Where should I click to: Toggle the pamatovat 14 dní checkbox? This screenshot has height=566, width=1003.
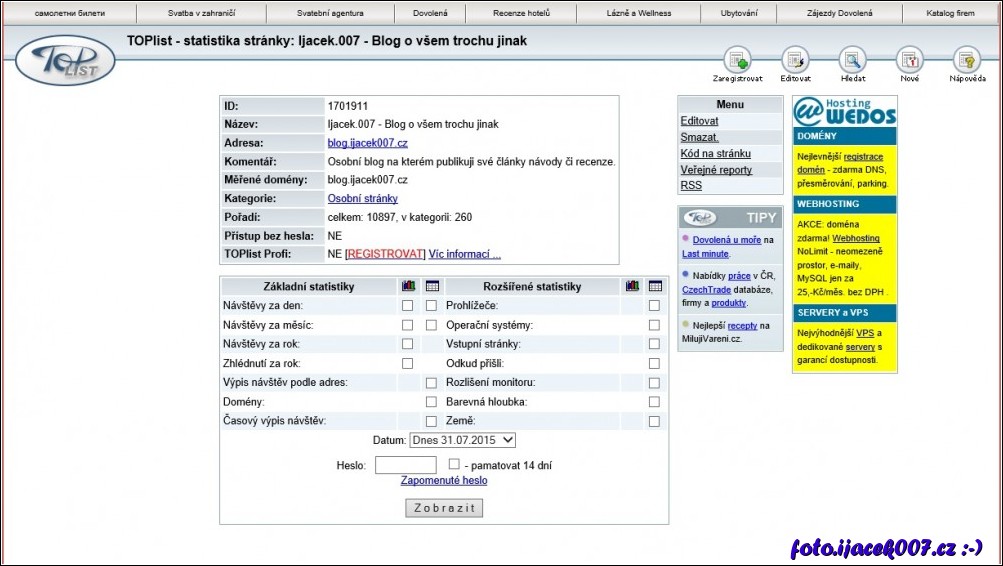click(x=454, y=465)
